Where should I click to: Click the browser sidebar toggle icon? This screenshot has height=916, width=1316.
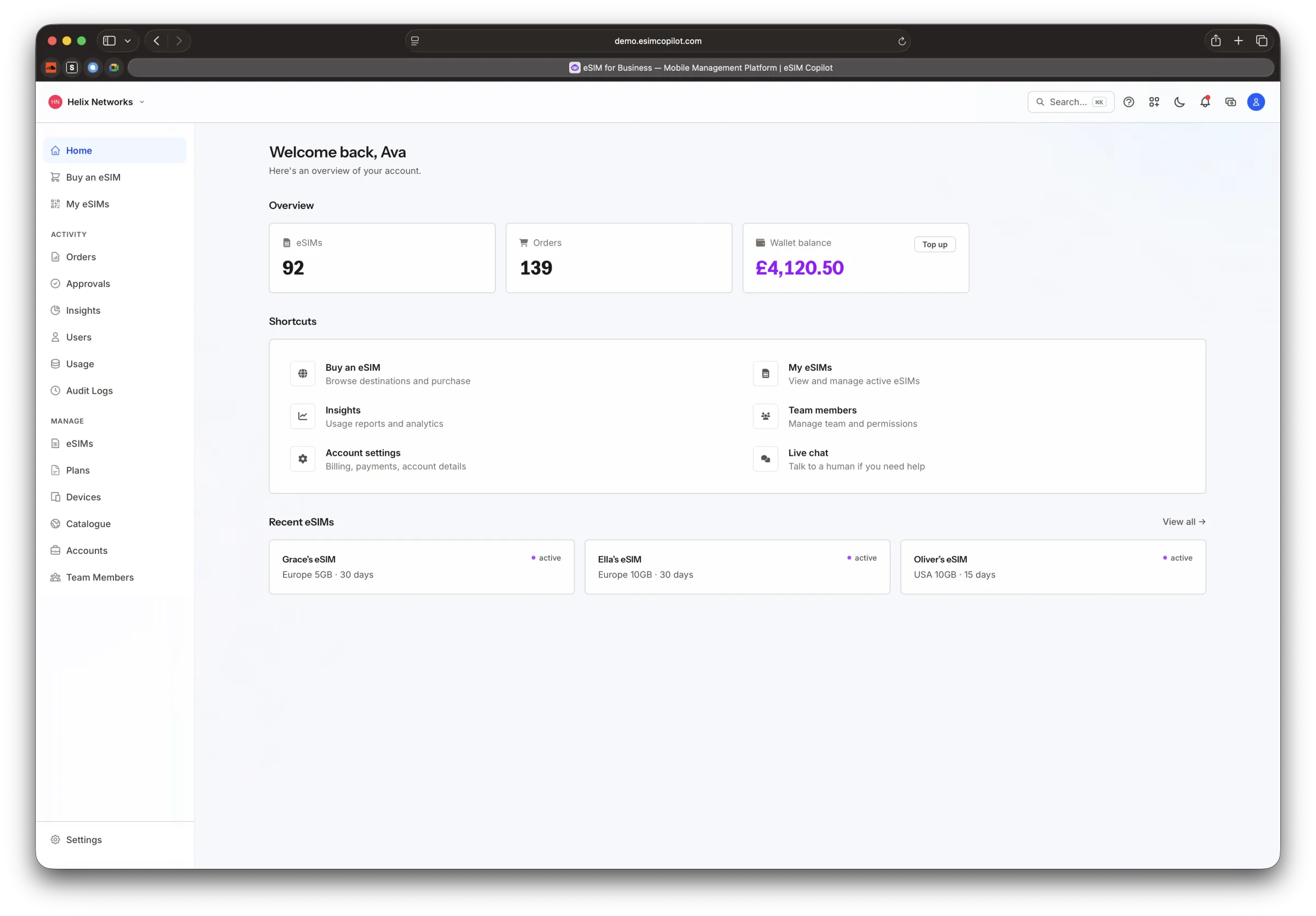109,41
